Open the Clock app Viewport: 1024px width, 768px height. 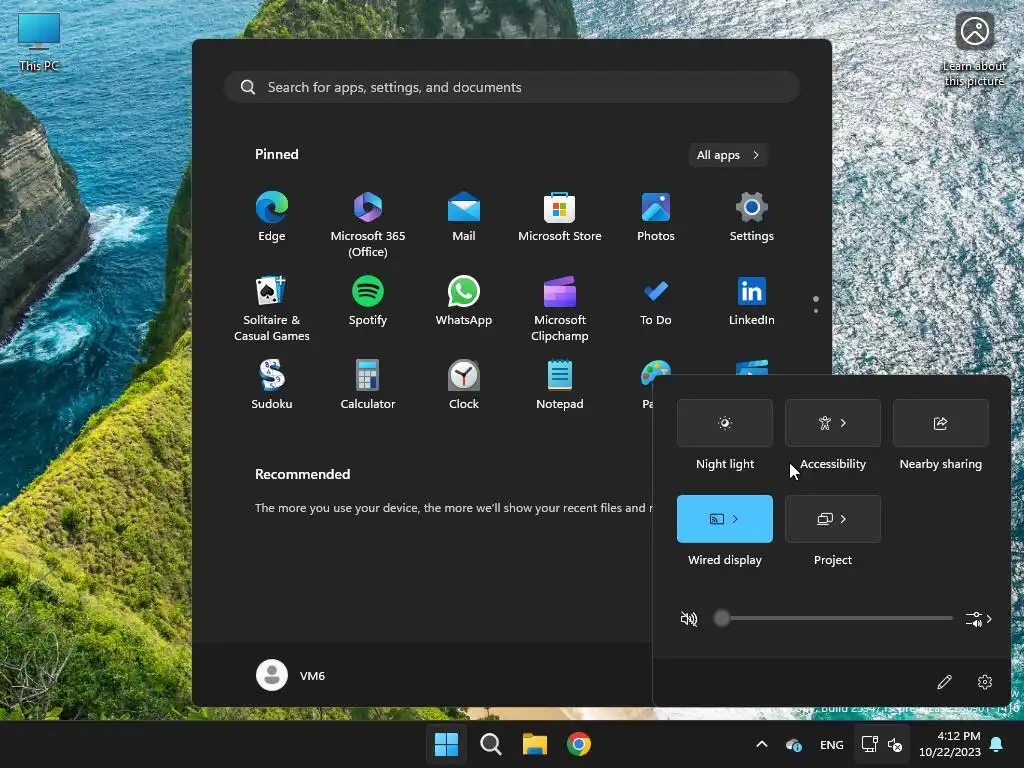pyautogui.click(x=464, y=385)
